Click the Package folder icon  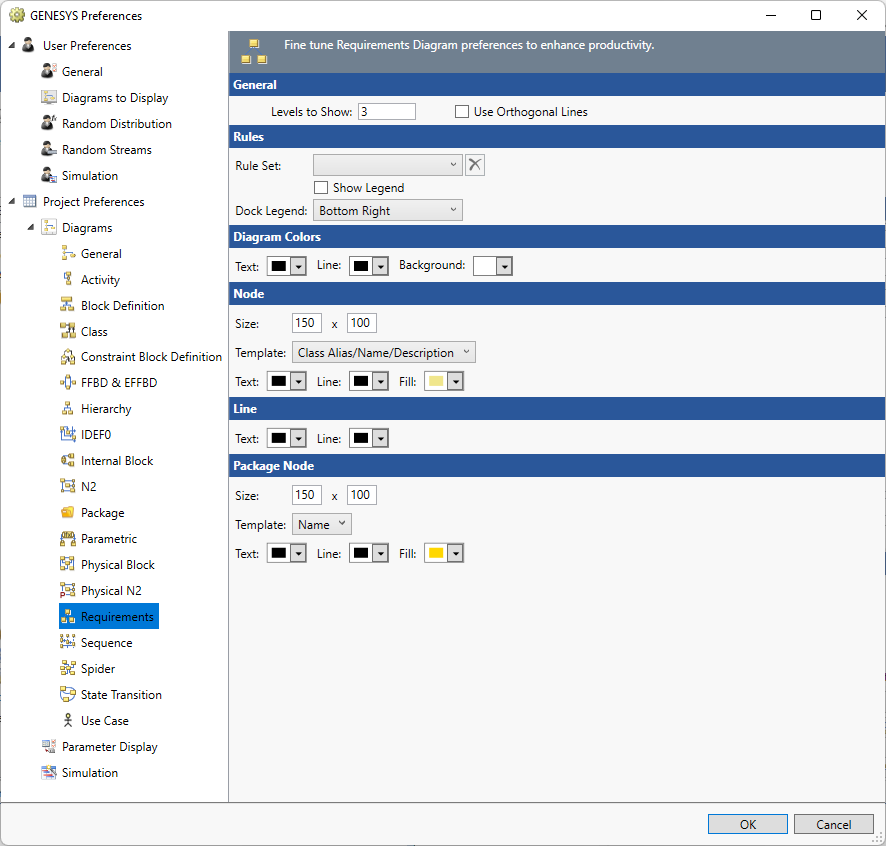pos(68,513)
